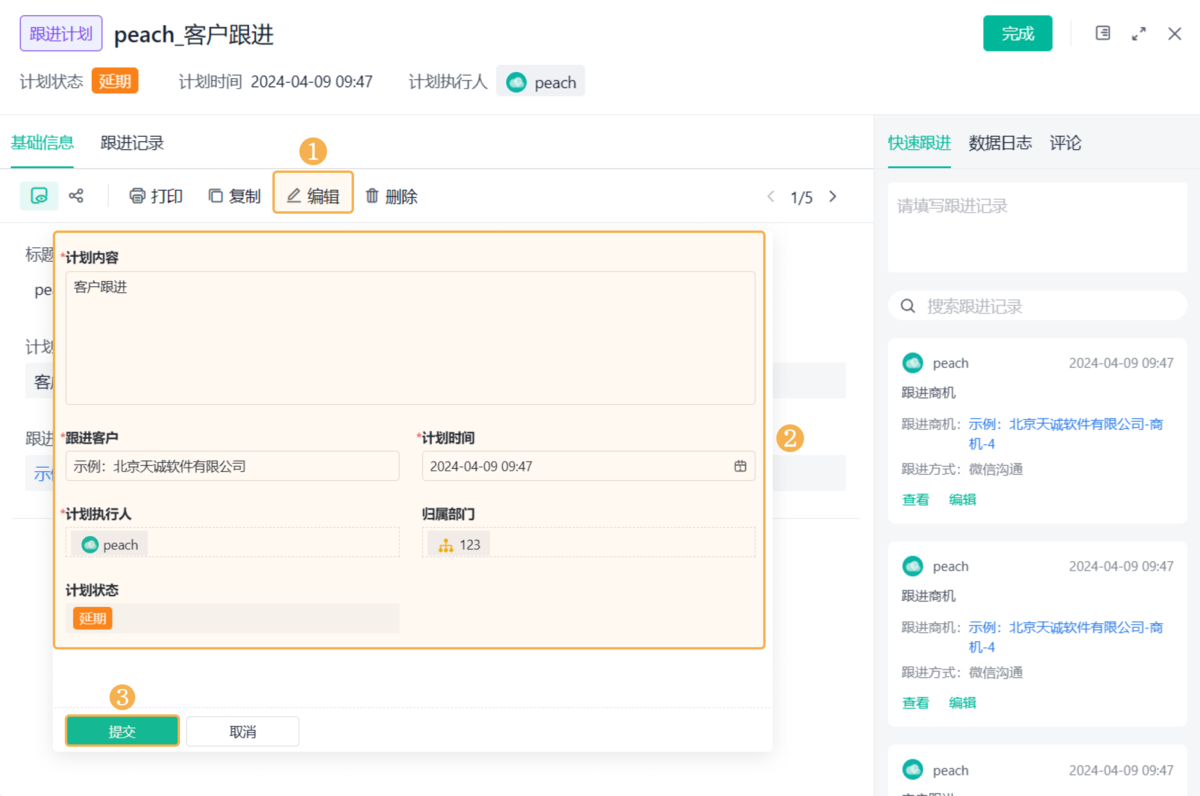1200x796 pixels.
Task: Go to the next record arrow
Action: click(x=833, y=196)
